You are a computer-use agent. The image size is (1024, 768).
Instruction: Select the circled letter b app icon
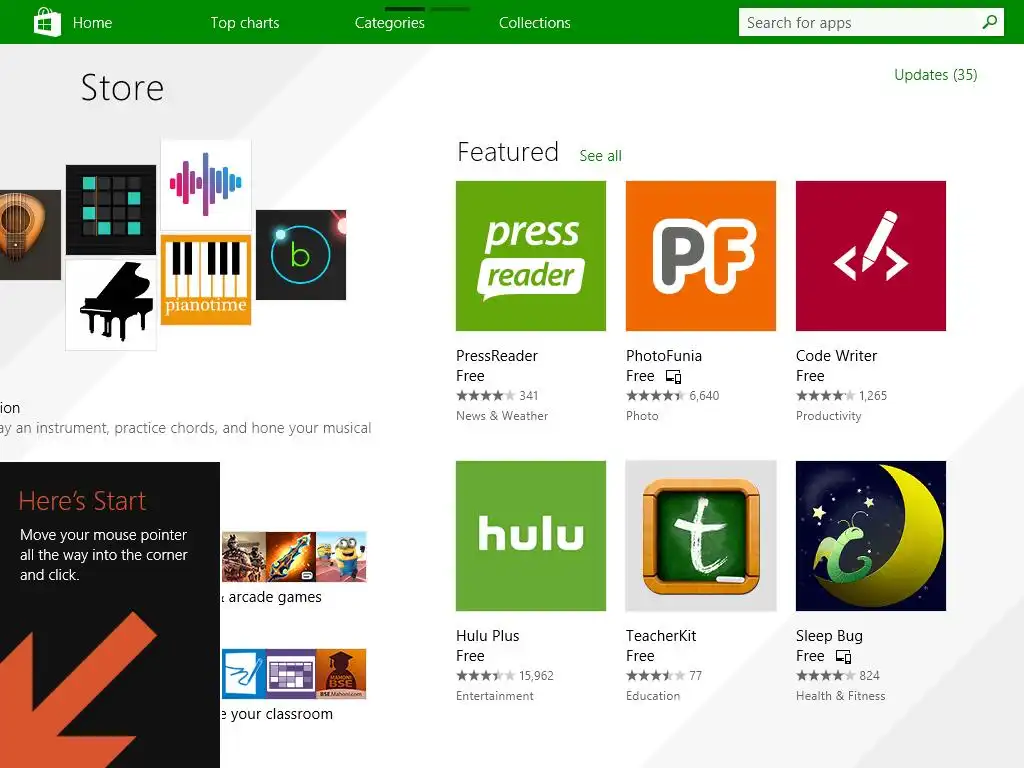[x=300, y=255]
